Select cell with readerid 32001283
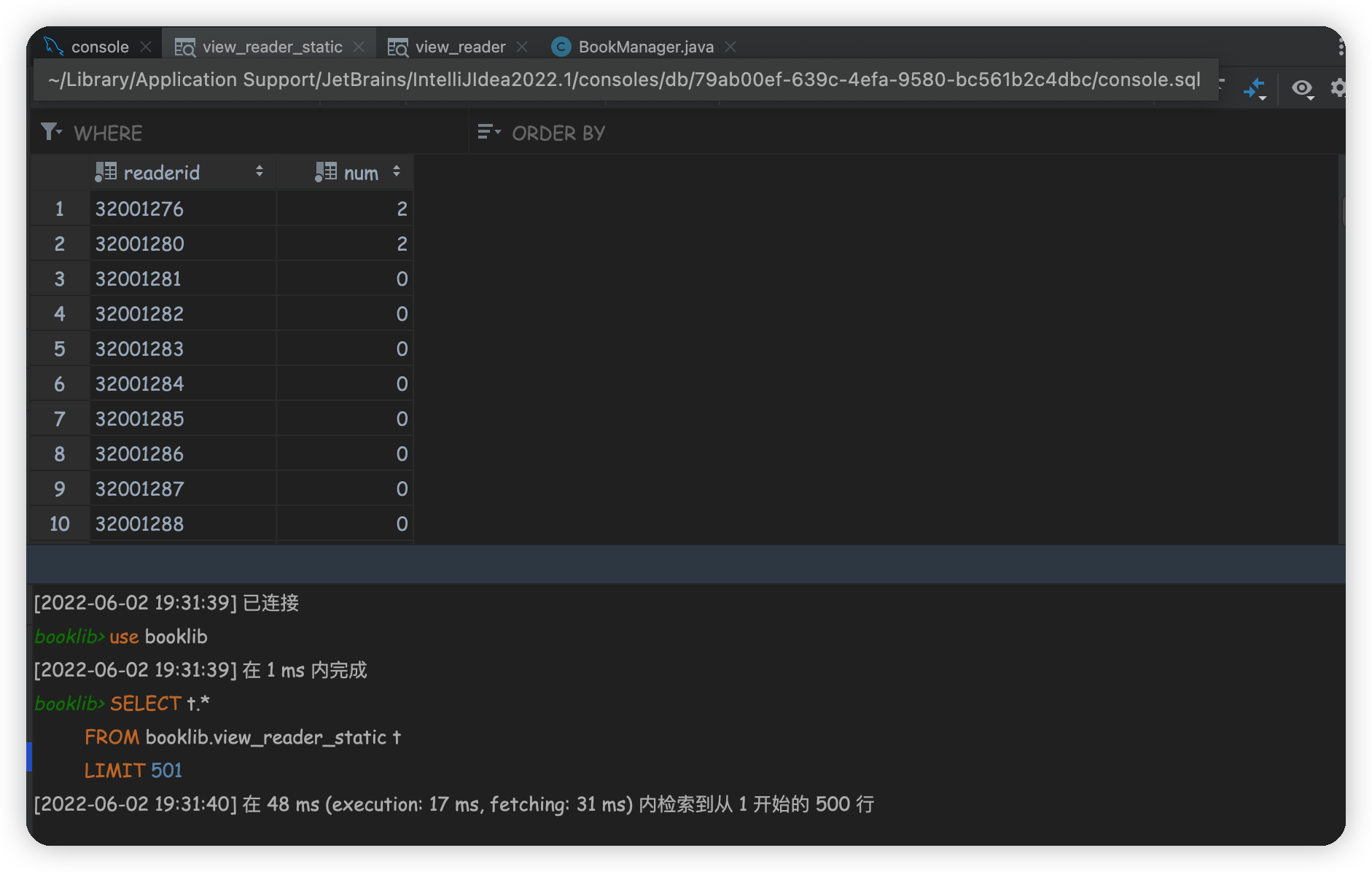 [183, 349]
